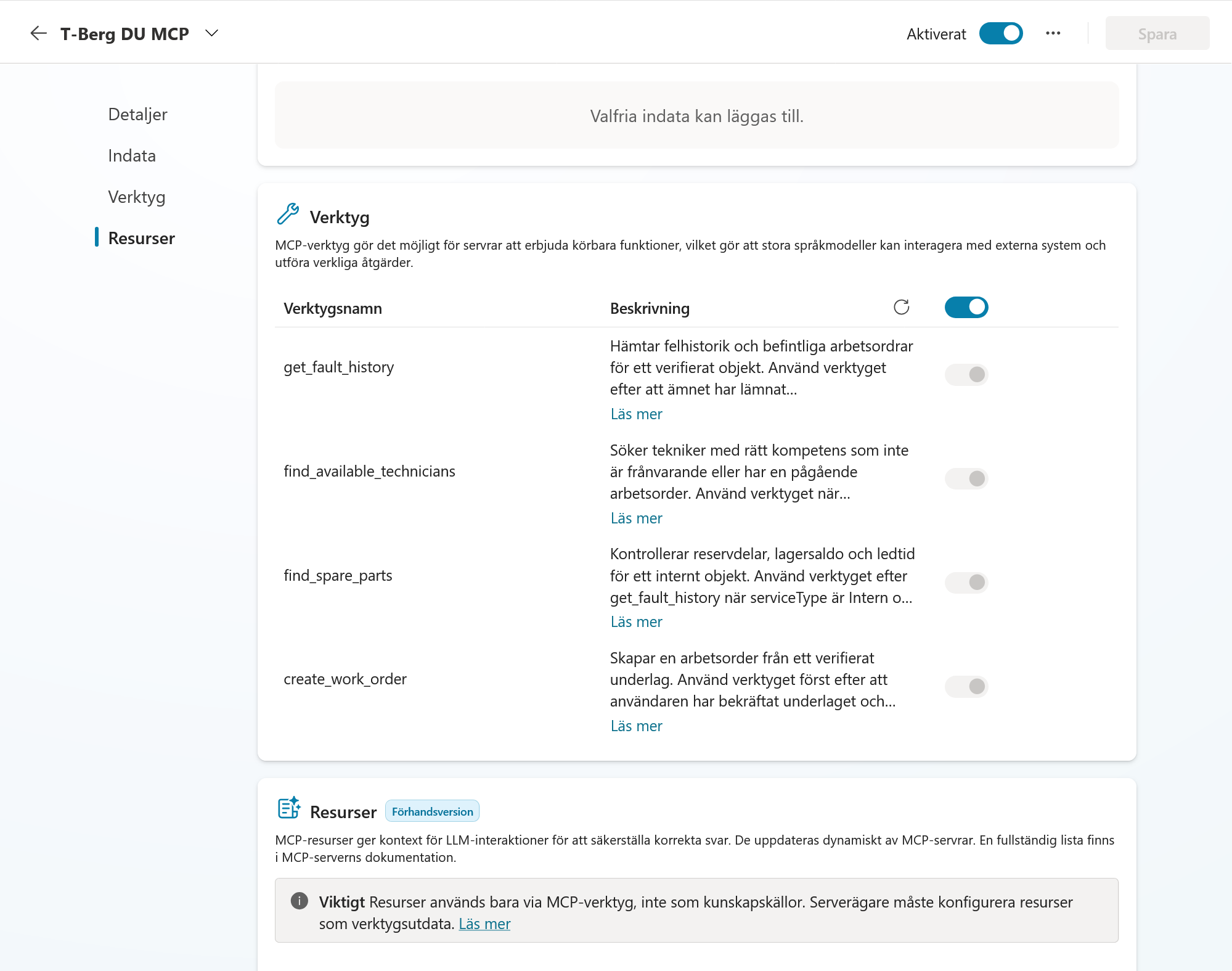Enable the find_available_technicians toggle
1232x971 pixels.
(966, 478)
